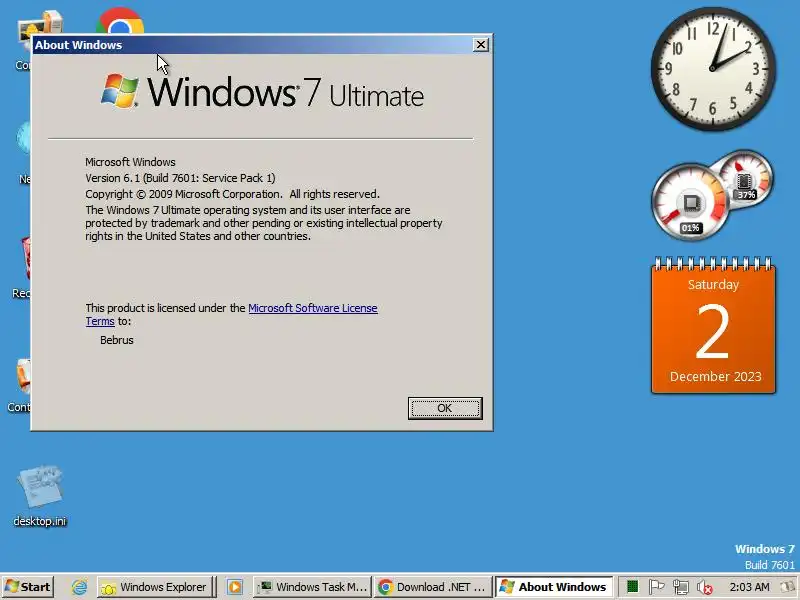Viewport: 800px width, 600px height.
Task: Select the Chrome icon behind the dialog
Action: point(120,21)
